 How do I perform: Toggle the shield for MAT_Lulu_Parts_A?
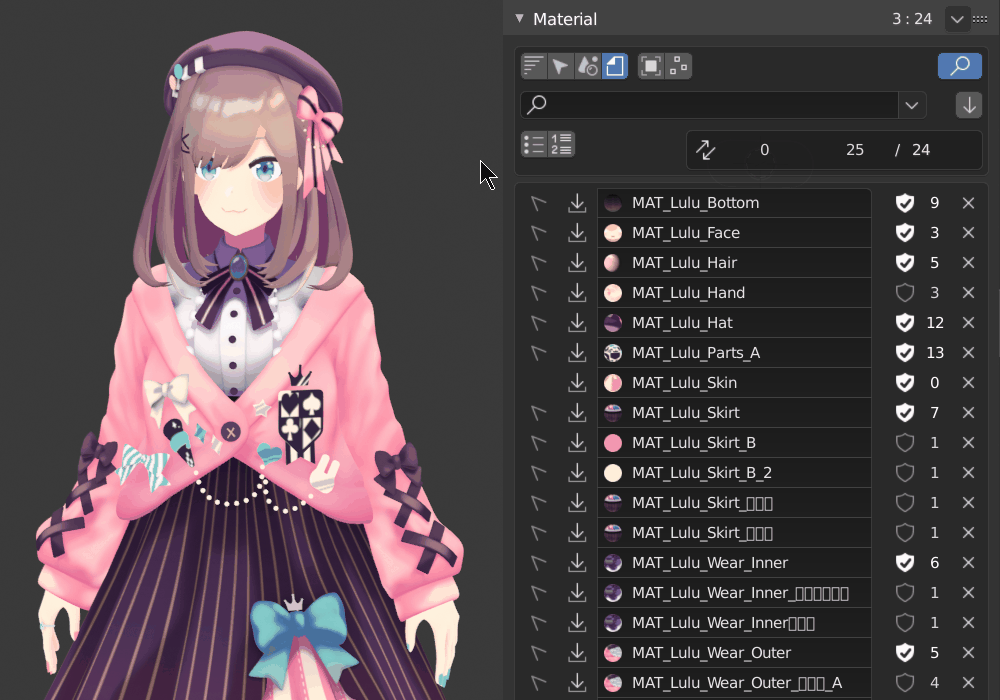pyautogui.click(x=905, y=353)
